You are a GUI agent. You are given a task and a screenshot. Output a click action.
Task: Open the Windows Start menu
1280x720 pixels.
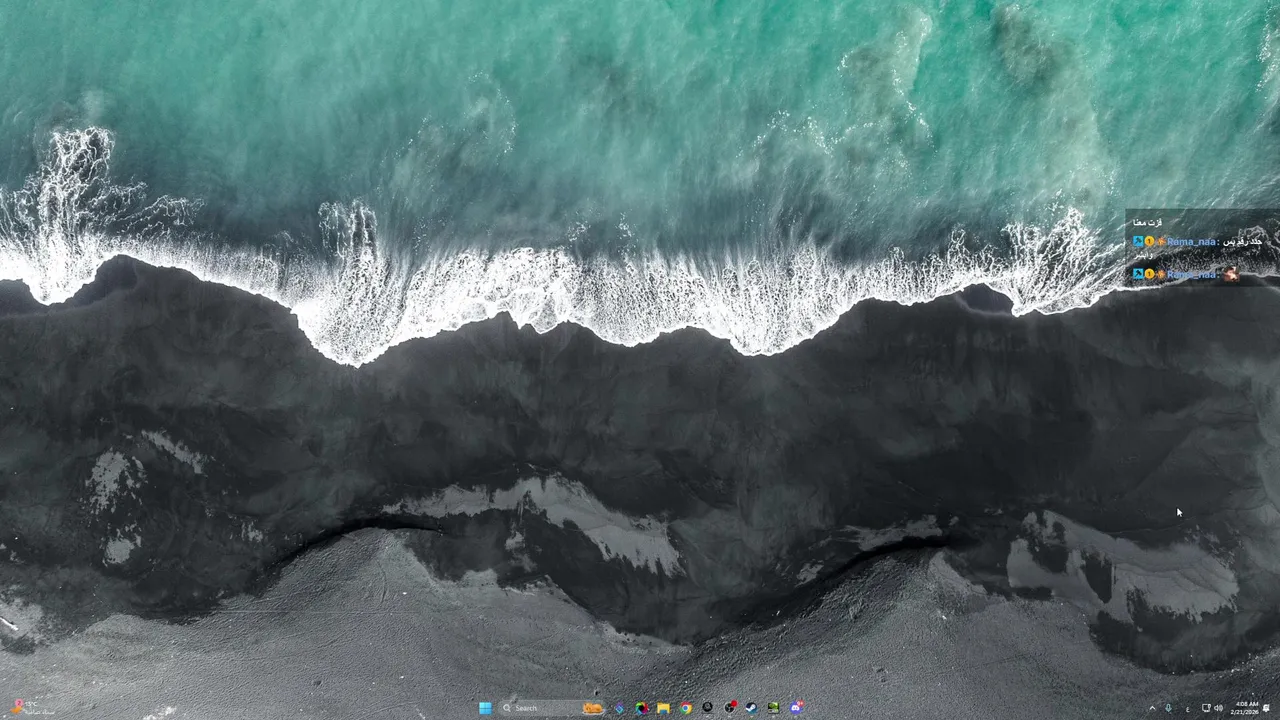[485, 708]
